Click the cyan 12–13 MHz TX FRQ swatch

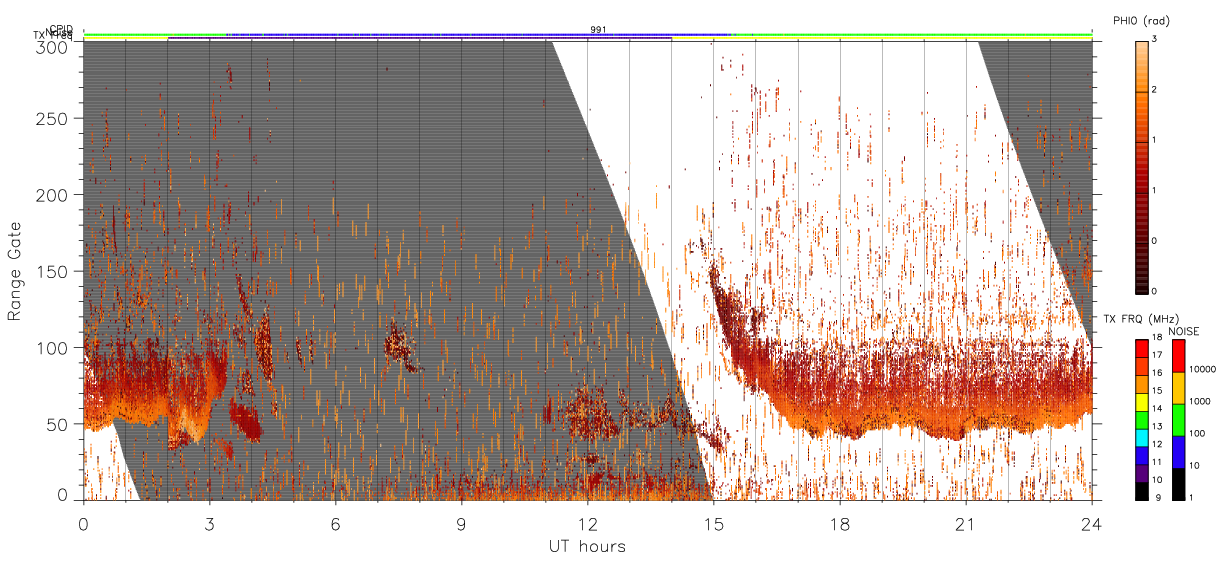(1142, 437)
